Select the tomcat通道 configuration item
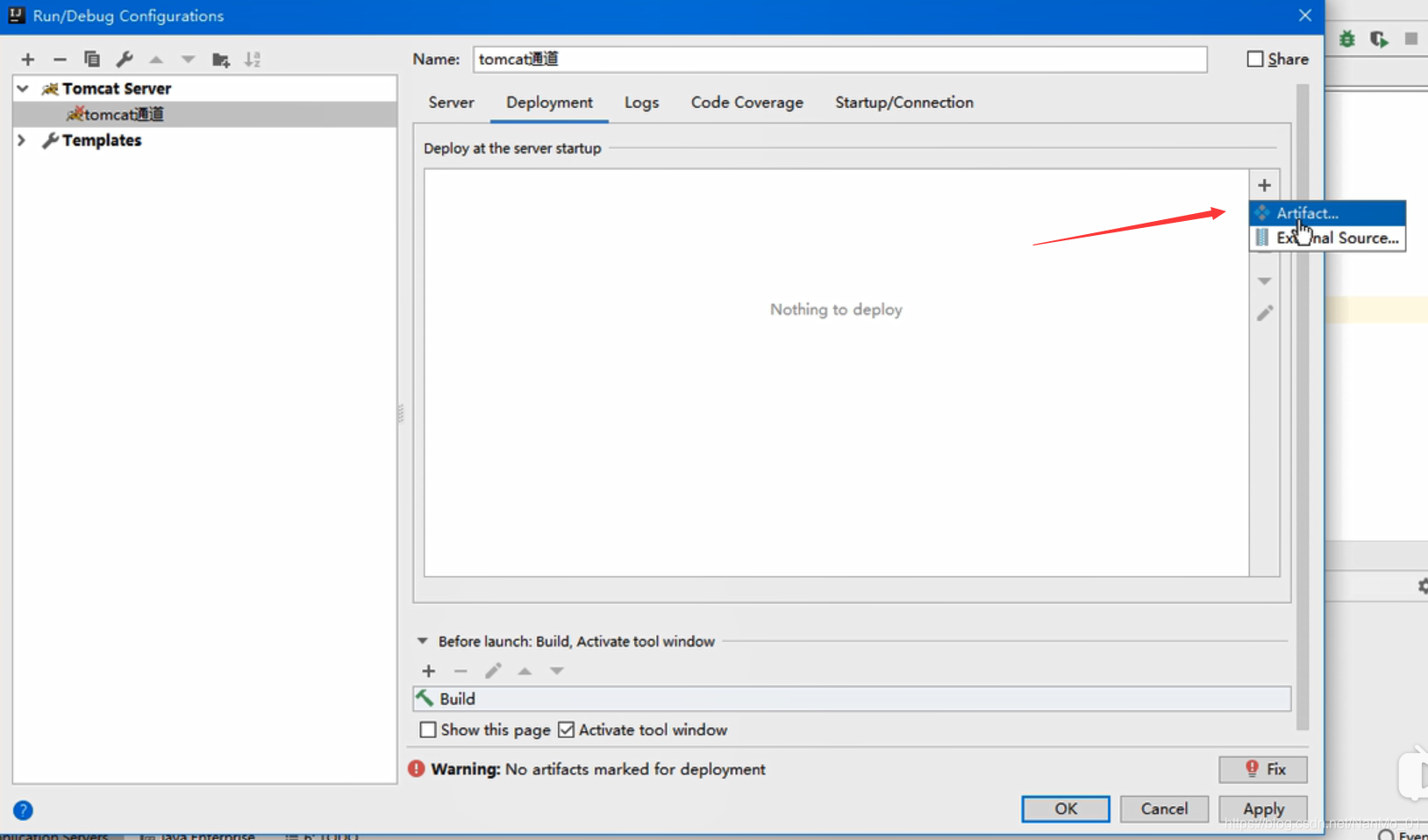Image resolution: width=1428 pixels, height=840 pixels. 204,114
